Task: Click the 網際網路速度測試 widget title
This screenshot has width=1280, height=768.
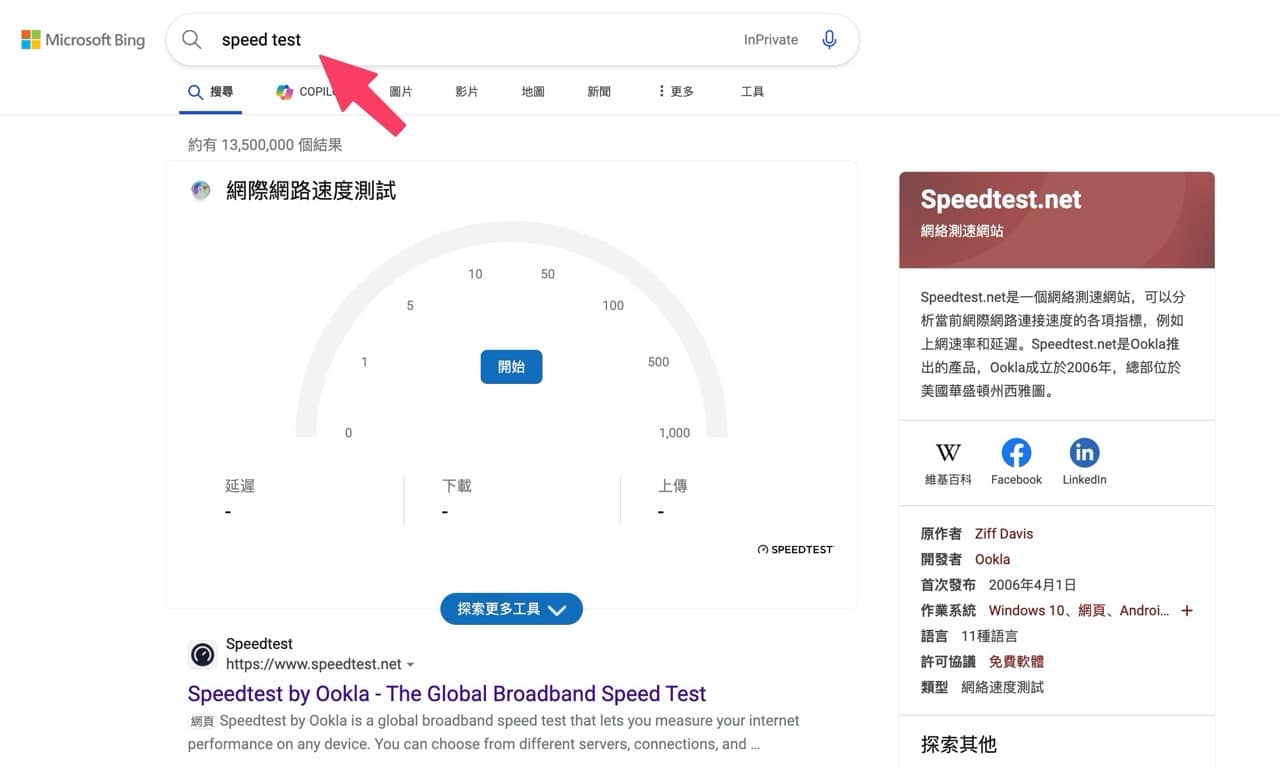Action: 311,190
